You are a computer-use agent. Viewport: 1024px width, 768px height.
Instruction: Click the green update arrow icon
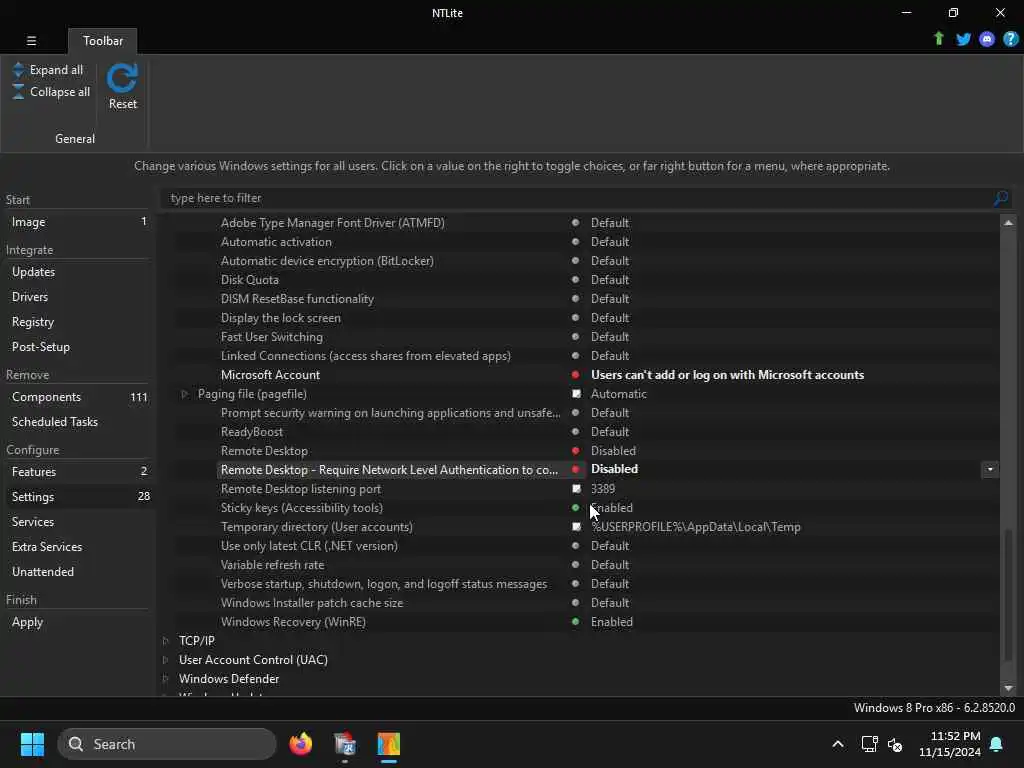coord(938,39)
